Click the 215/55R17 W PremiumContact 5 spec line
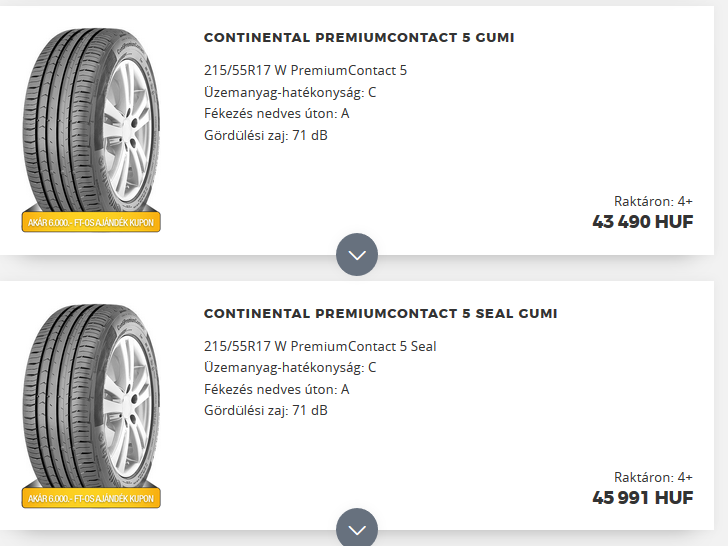 point(305,71)
